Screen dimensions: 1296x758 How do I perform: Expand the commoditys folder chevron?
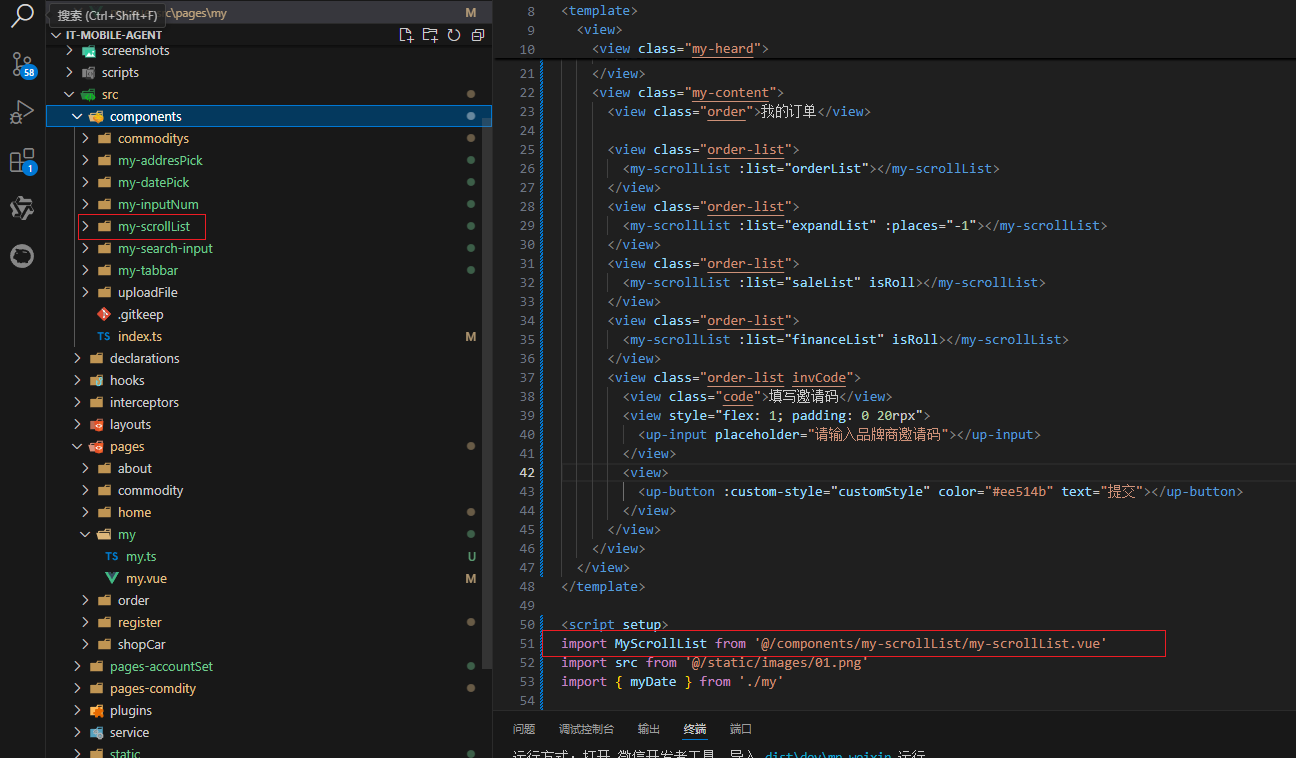[x=85, y=139]
